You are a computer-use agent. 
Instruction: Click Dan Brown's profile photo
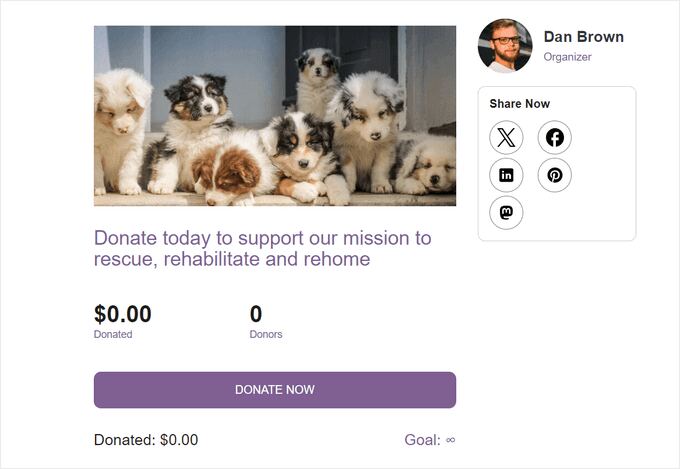pos(505,46)
